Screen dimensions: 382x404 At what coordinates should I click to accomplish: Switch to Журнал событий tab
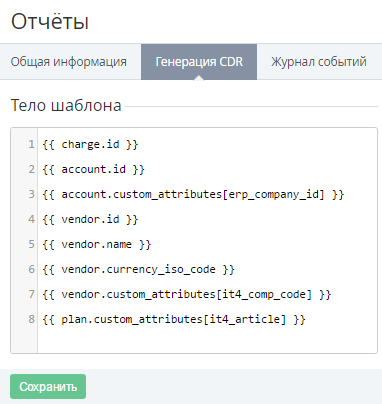(319, 62)
